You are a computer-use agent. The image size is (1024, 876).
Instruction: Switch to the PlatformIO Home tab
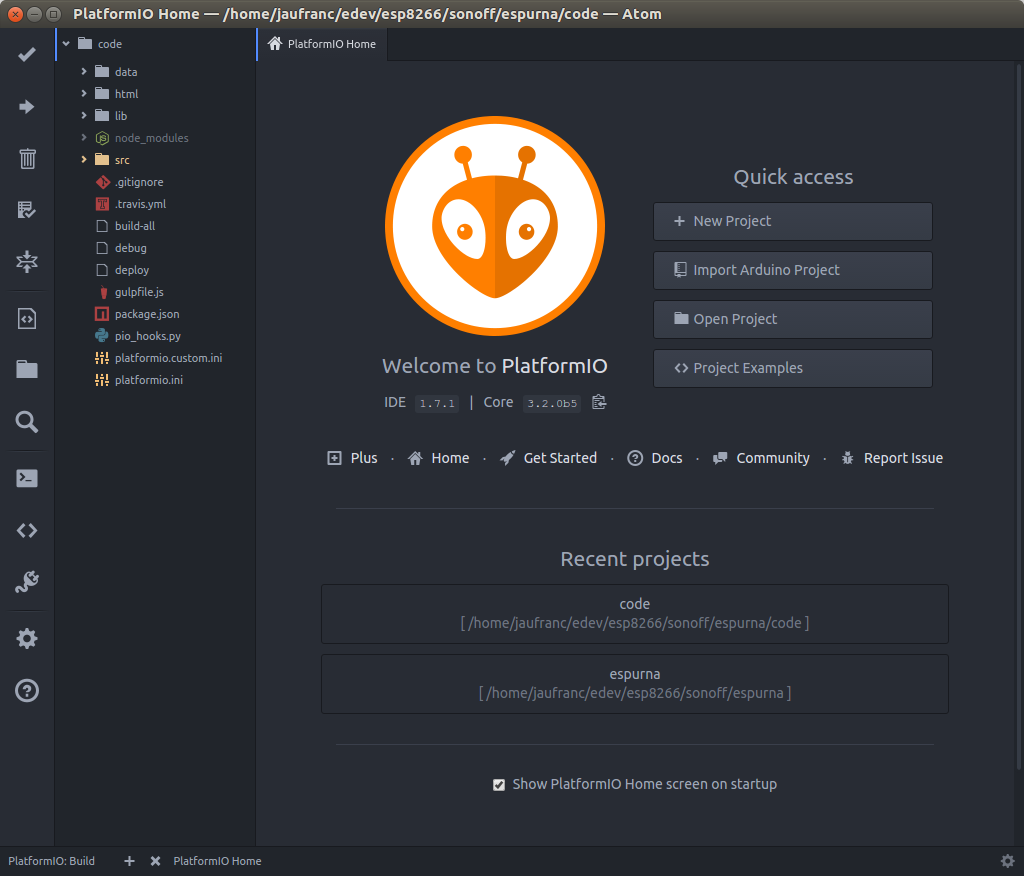(322, 44)
